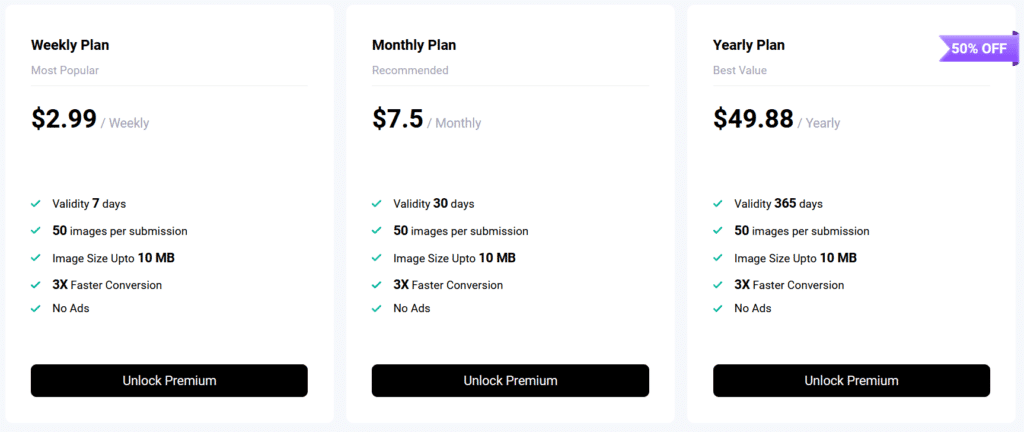Select the Monthly Plan heading
The height and width of the screenshot is (432, 1024).
pos(414,45)
